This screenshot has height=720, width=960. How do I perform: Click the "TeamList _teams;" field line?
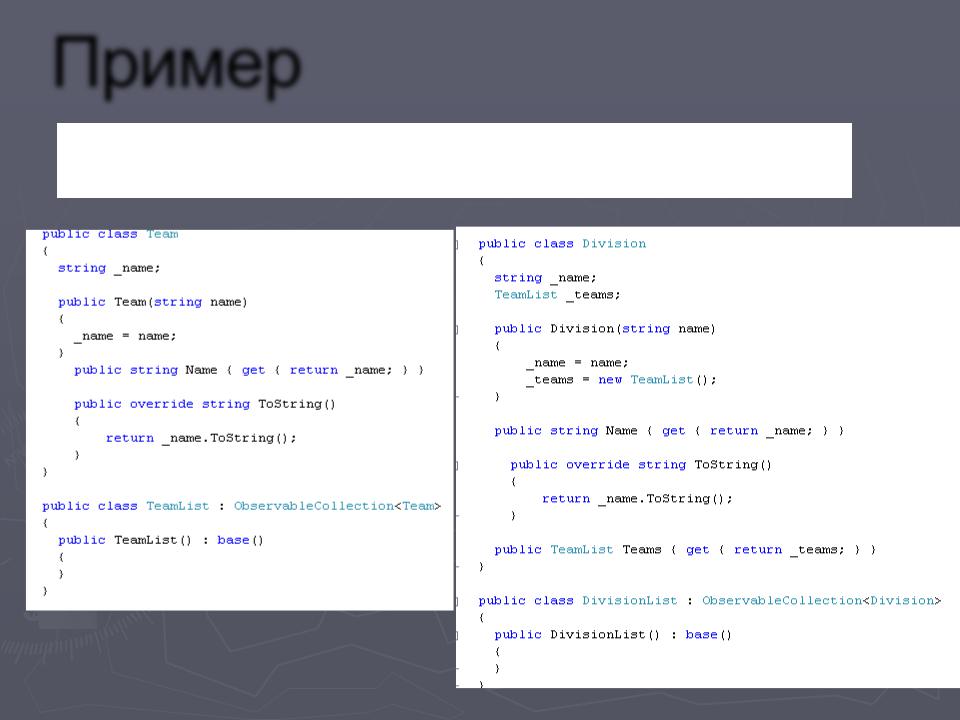click(x=557, y=295)
